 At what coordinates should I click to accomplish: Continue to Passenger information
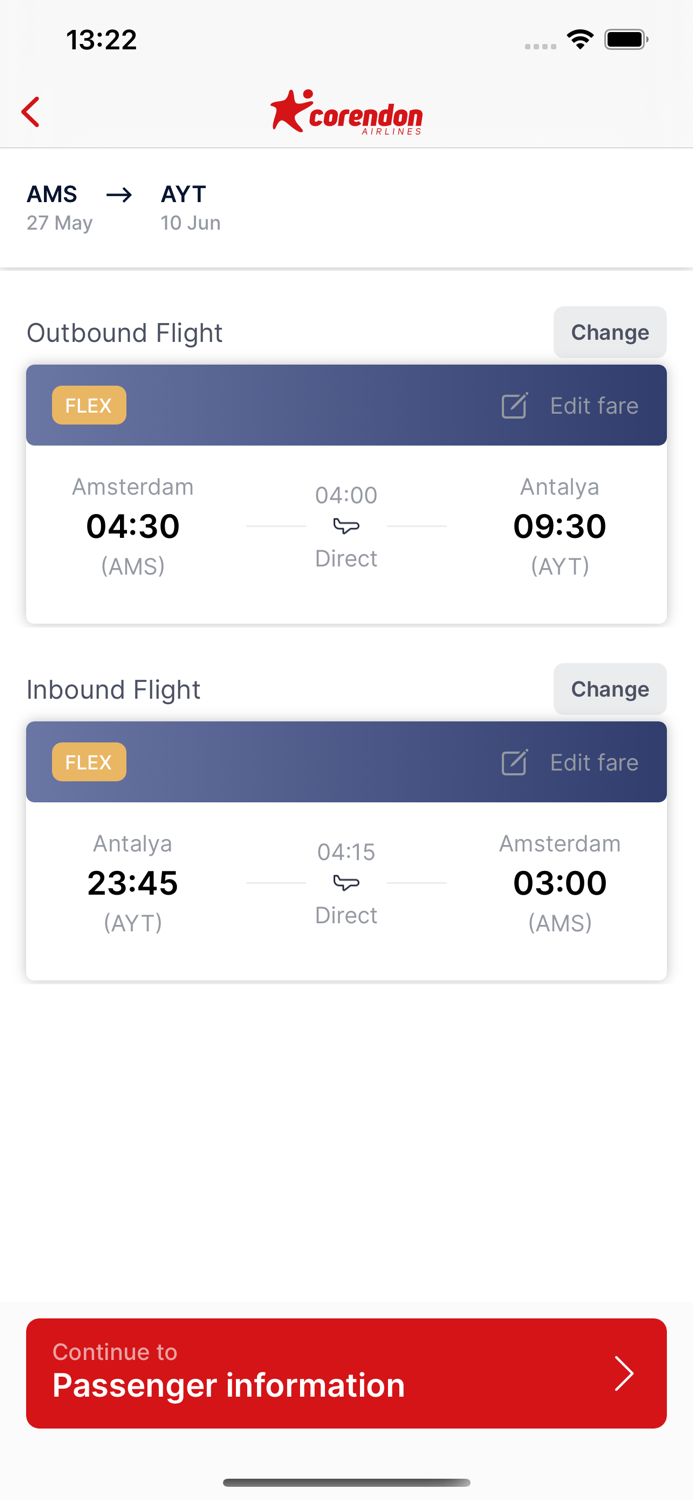pos(346,1373)
